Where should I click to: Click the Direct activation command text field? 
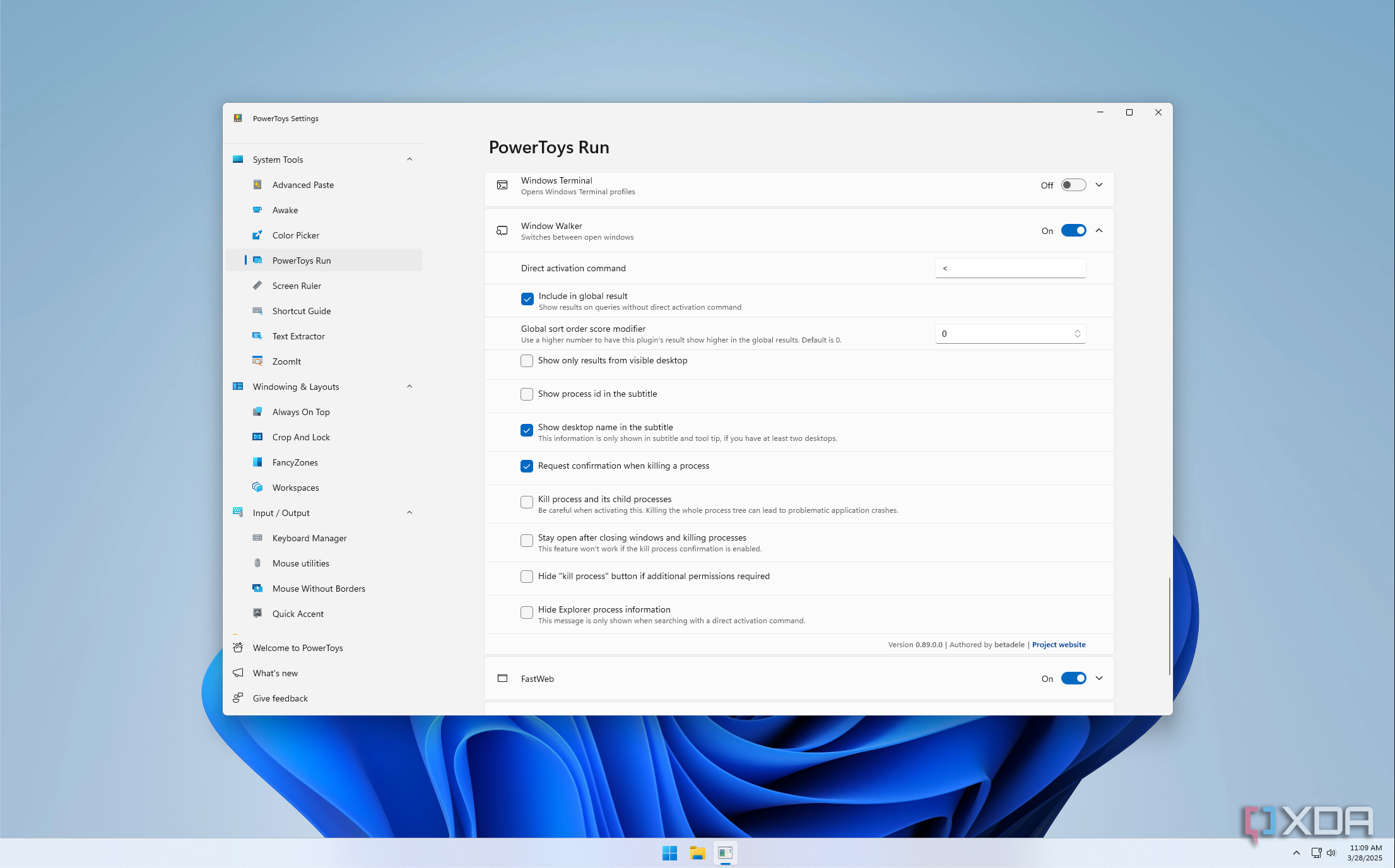coord(1010,268)
